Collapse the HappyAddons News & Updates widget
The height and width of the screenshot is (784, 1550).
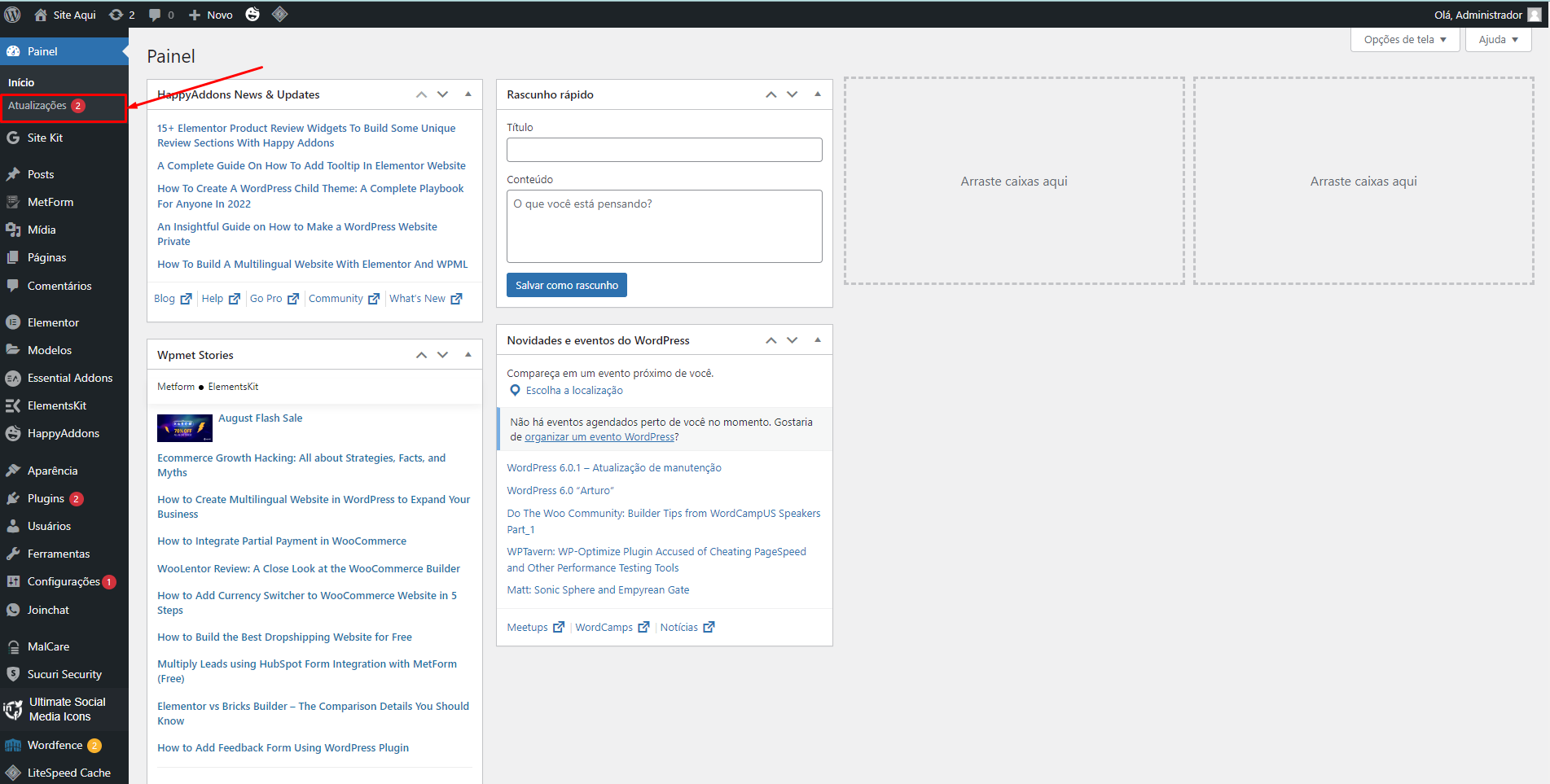[468, 94]
